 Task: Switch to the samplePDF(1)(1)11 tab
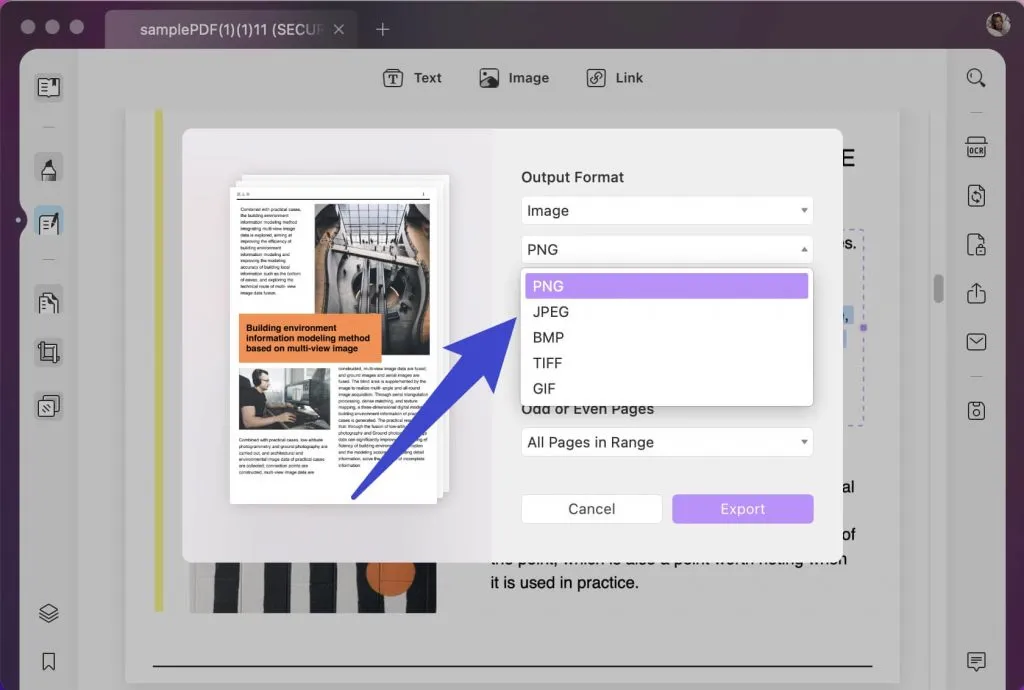[x=231, y=29]
